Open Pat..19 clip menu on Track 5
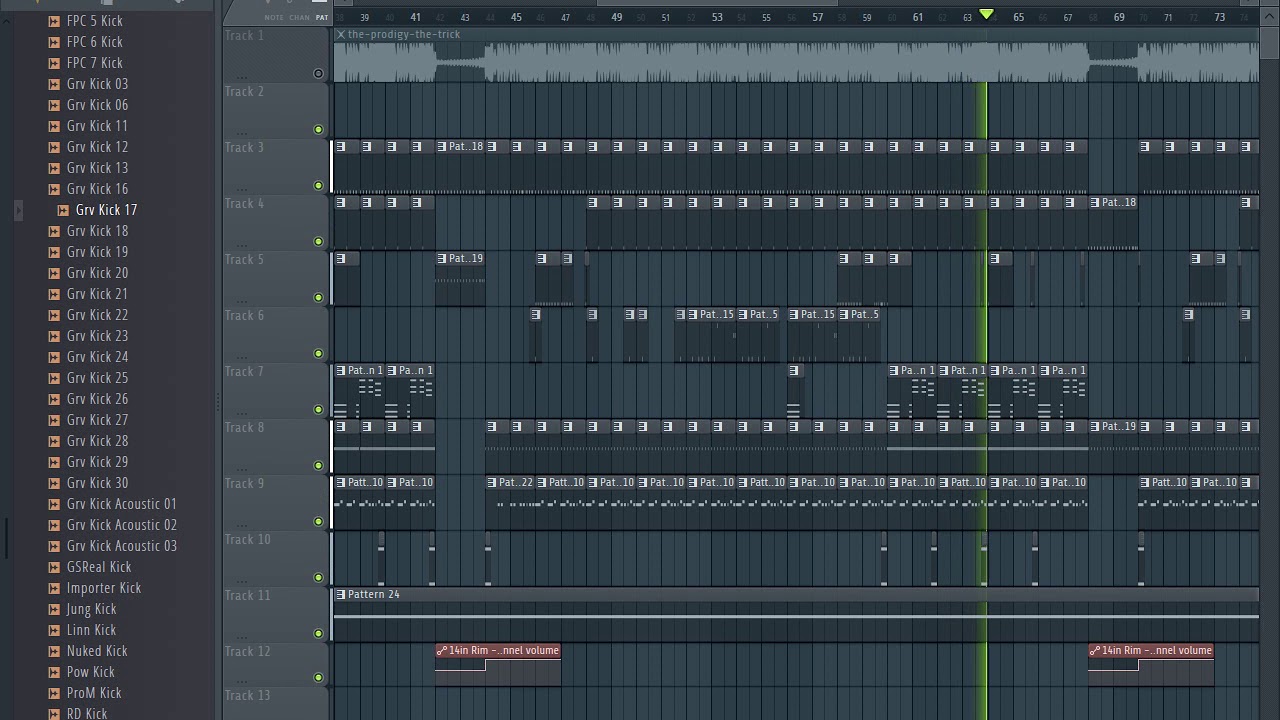The height and width of the screenshot is (720, 1280). [x=442, y=258]
